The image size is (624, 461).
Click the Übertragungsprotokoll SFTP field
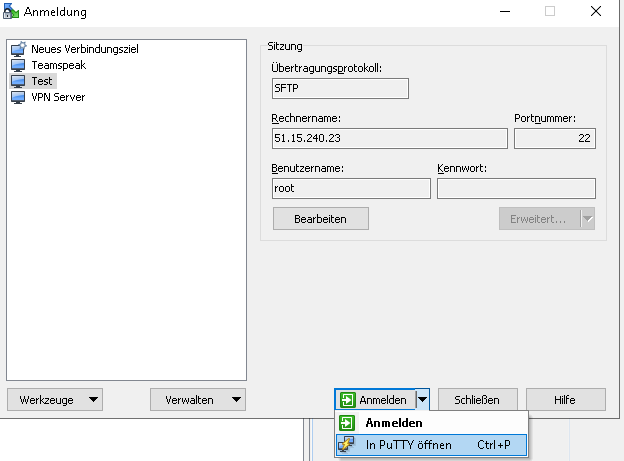point(340,88)
